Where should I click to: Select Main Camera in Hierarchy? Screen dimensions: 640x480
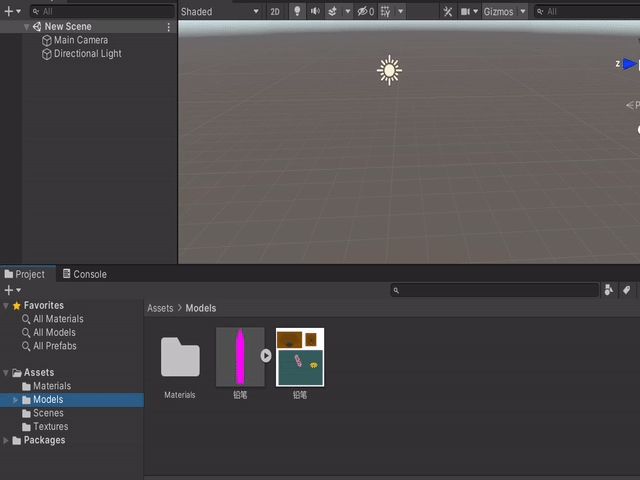(81, 40)
